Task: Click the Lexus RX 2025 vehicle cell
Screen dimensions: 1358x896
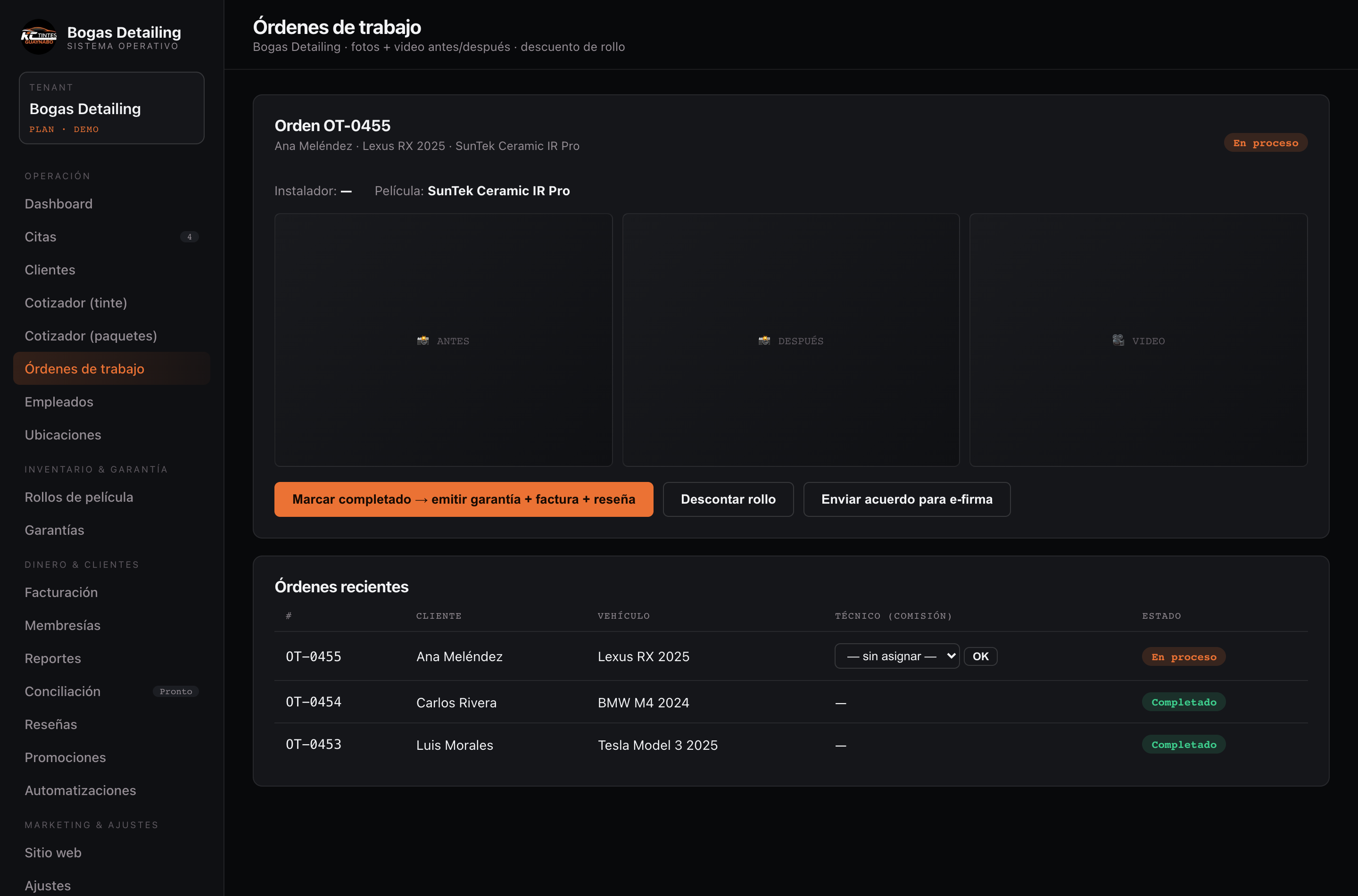Action: tap(643, 656)
